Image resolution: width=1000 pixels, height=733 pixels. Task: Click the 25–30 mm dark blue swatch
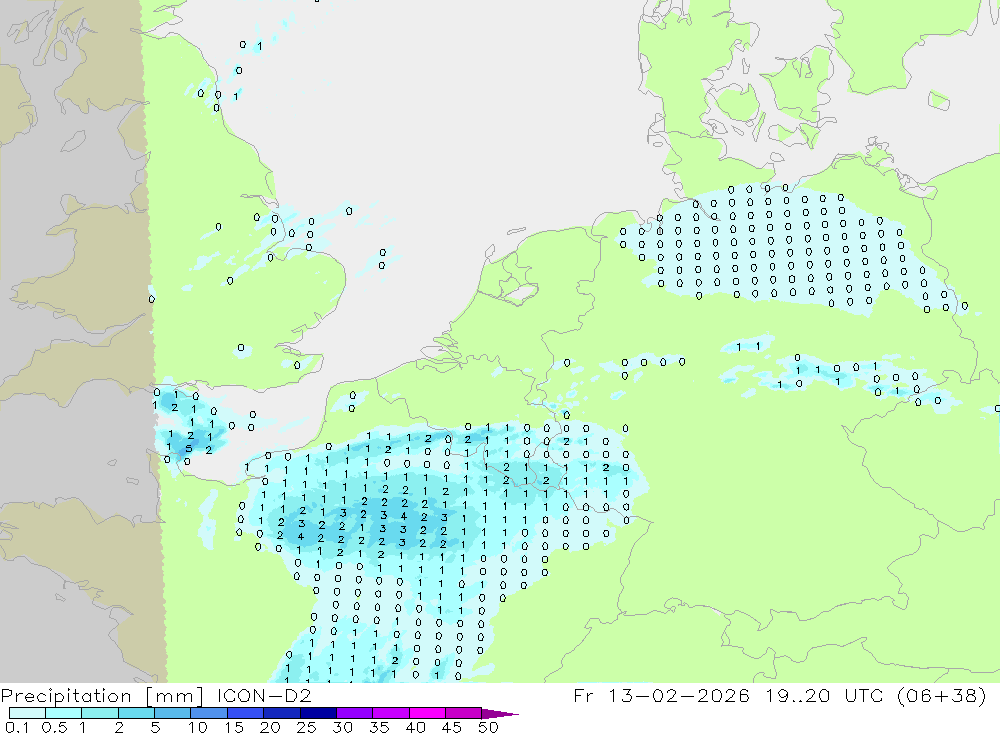point(318,713)
